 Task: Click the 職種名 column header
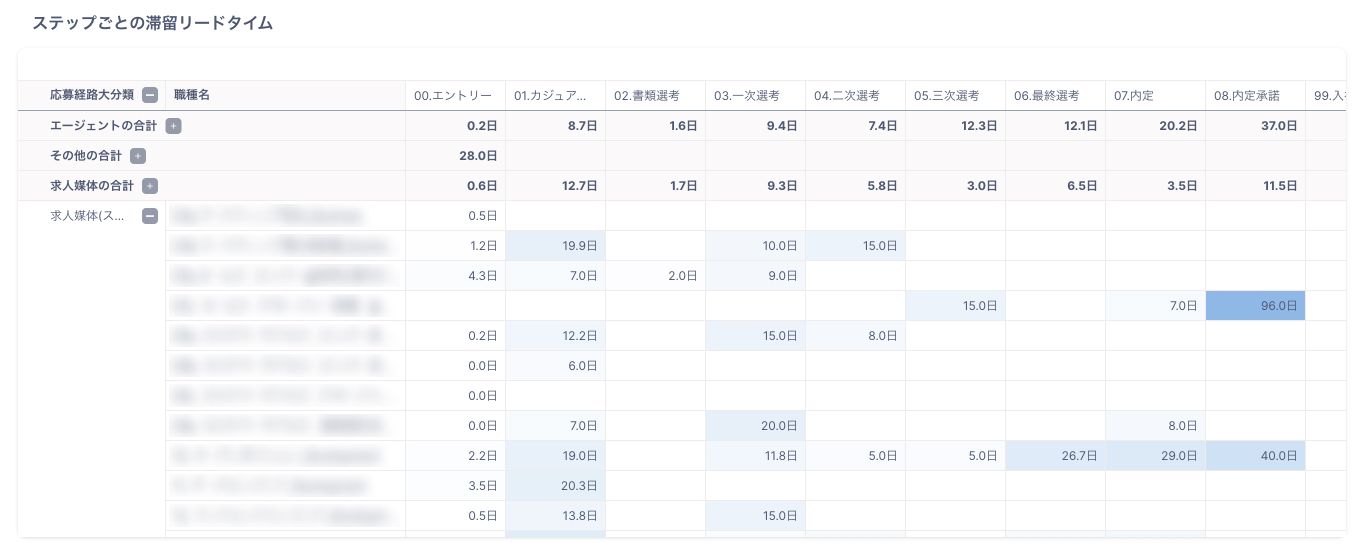(191, 96)
